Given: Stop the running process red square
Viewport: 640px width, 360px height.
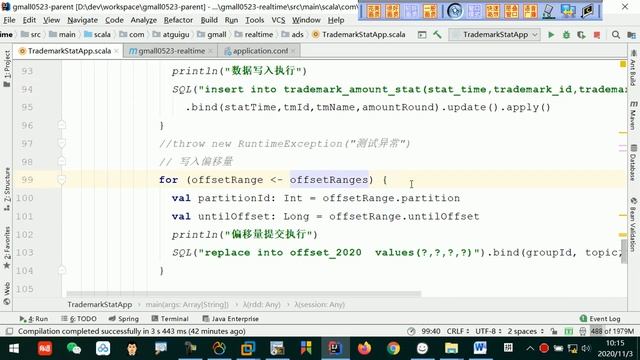Looking at the screenshot, I should [x=597, y=35].
